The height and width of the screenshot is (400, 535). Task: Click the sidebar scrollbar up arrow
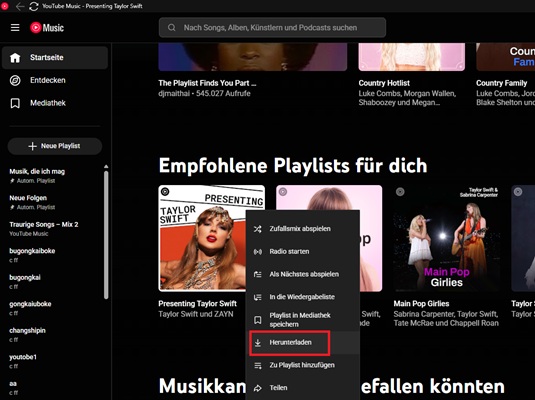[x=106, y=167]
